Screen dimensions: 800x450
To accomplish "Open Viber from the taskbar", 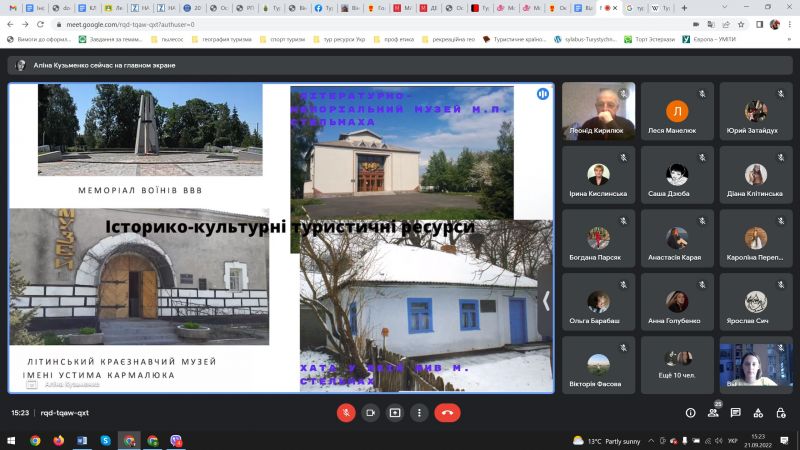I will (176, 440).
